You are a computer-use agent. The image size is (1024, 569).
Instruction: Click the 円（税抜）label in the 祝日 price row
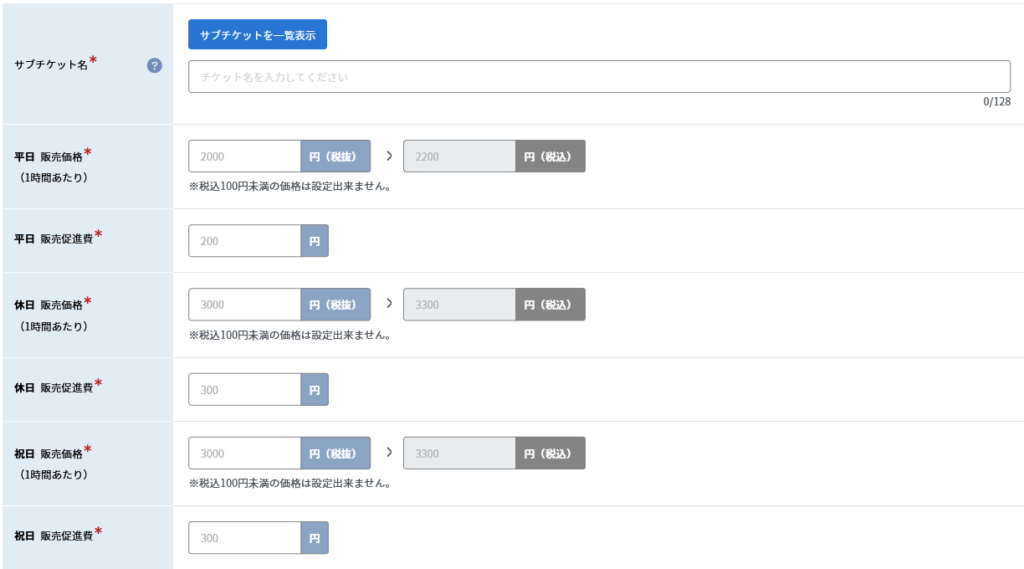[336, 453]
